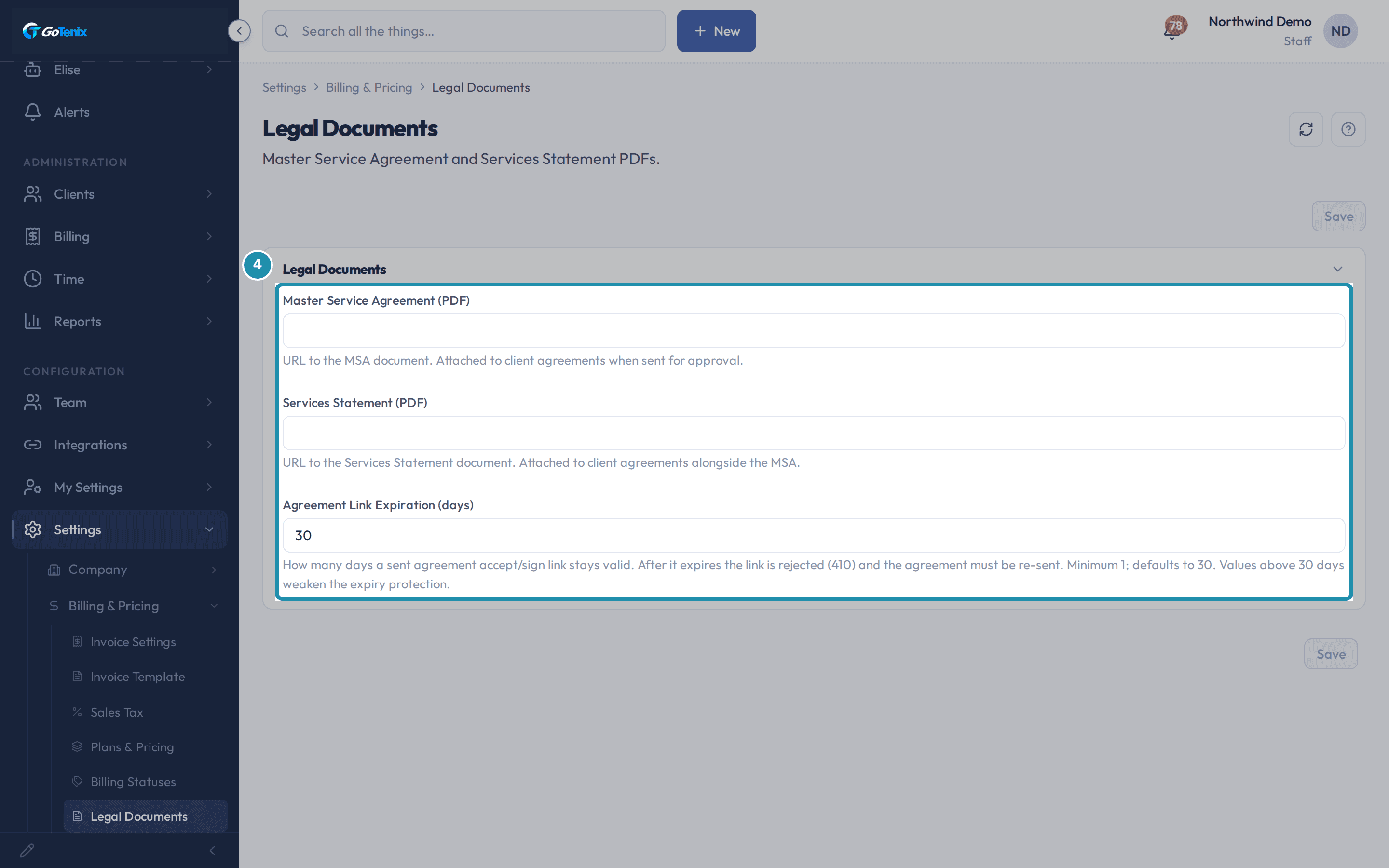Click the Time clock icon
This screenshot has width=1389, height=868.
tap(33, 279)
